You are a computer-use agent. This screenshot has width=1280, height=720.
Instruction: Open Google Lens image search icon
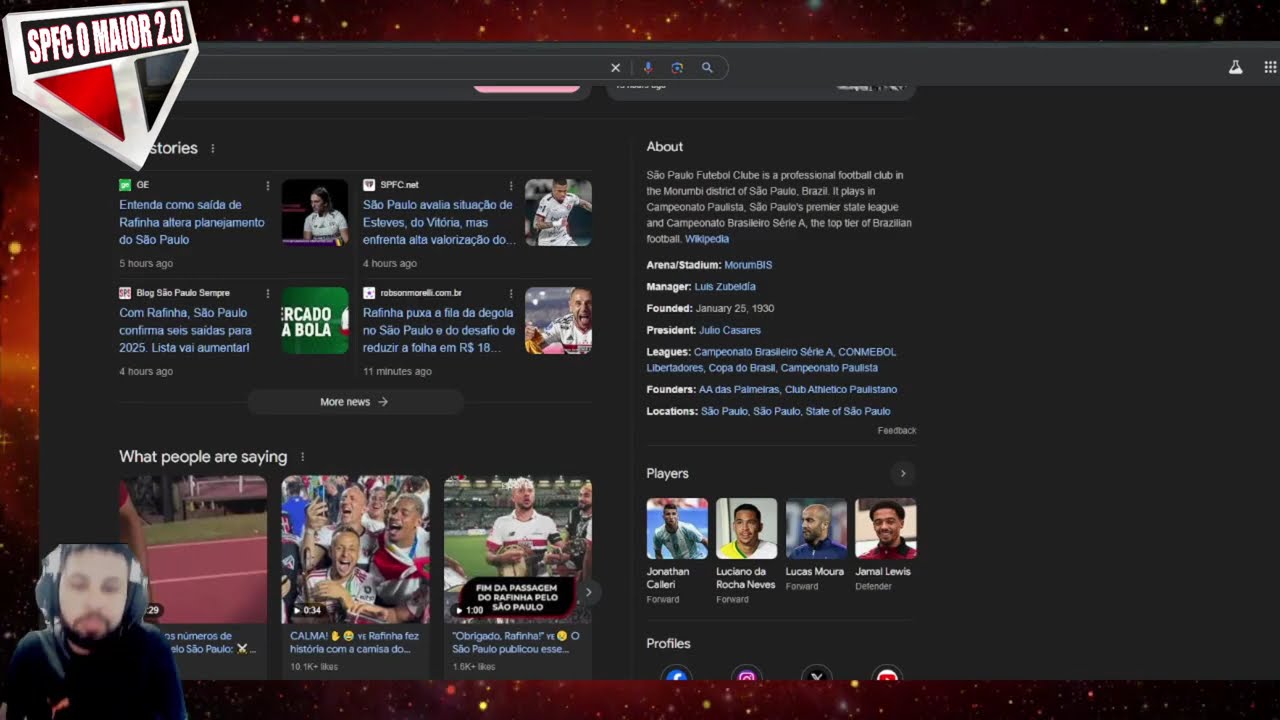(677, 68)
